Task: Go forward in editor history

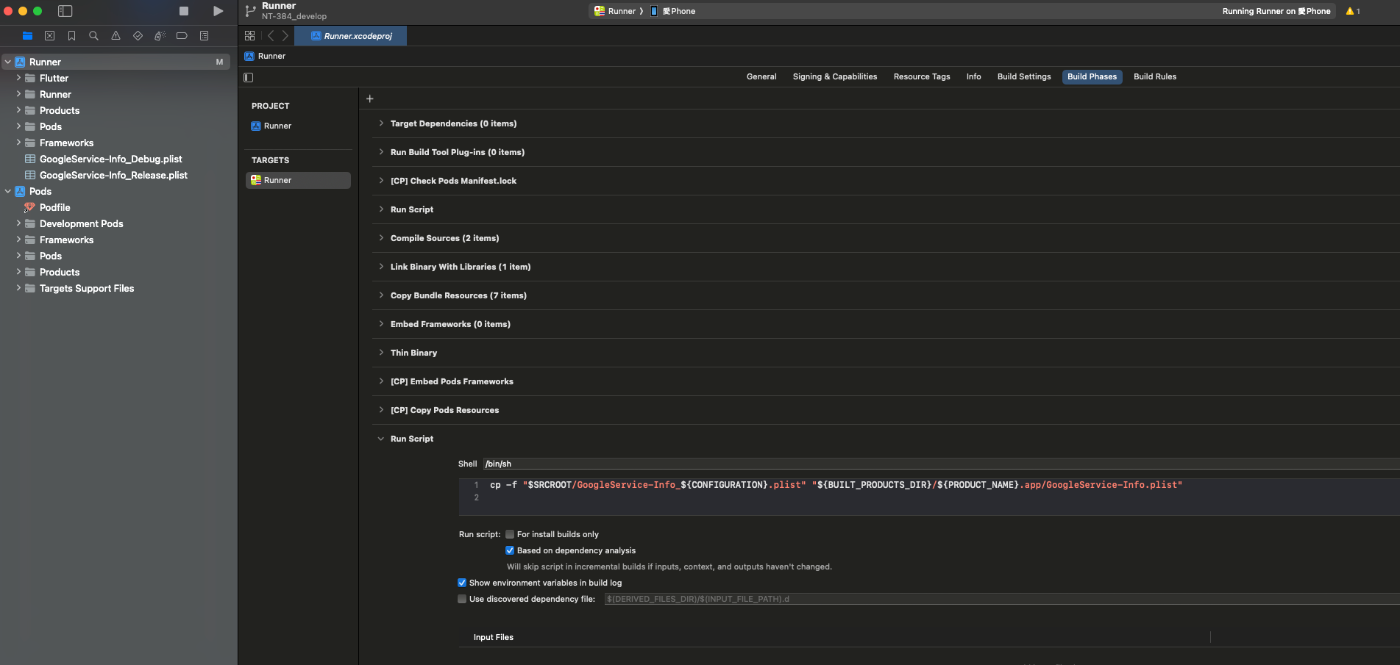Action: pos(285,35)
